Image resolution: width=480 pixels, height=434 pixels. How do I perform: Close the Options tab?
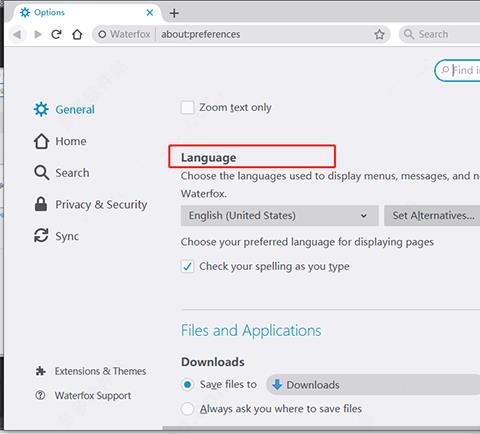click(x=150, y=13)
